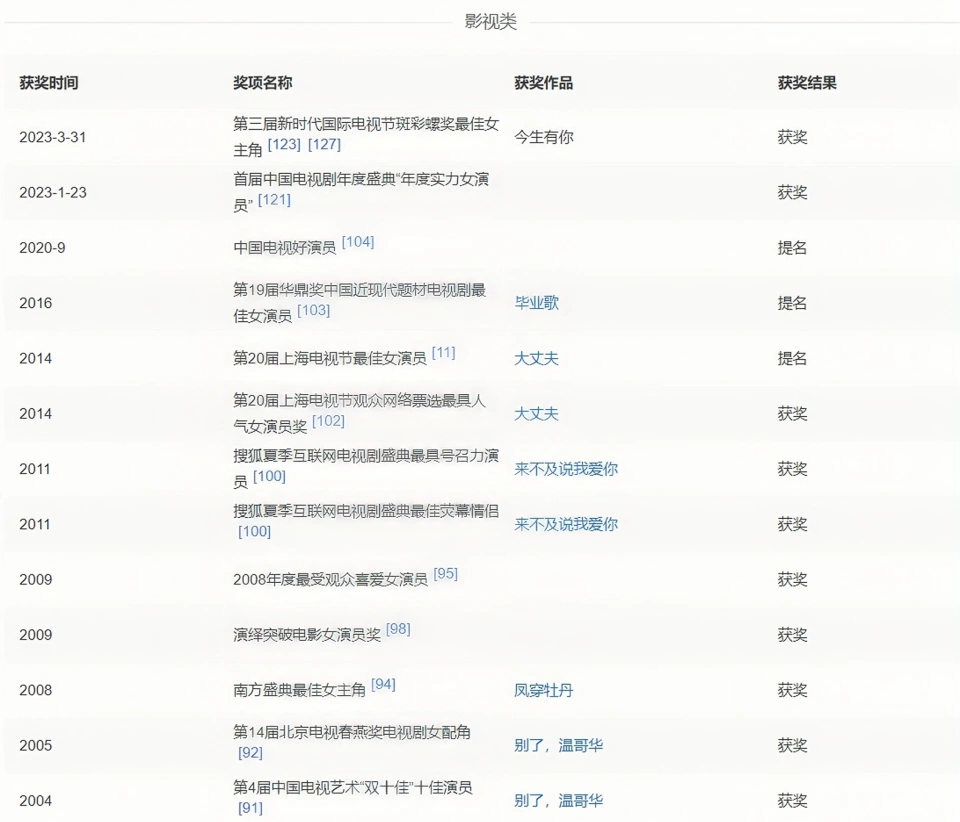Image resolution: width=960 pixels, height=822 pixels.
Task: Open citation [121] for 年度实力女演员
Action: (274, 200)
